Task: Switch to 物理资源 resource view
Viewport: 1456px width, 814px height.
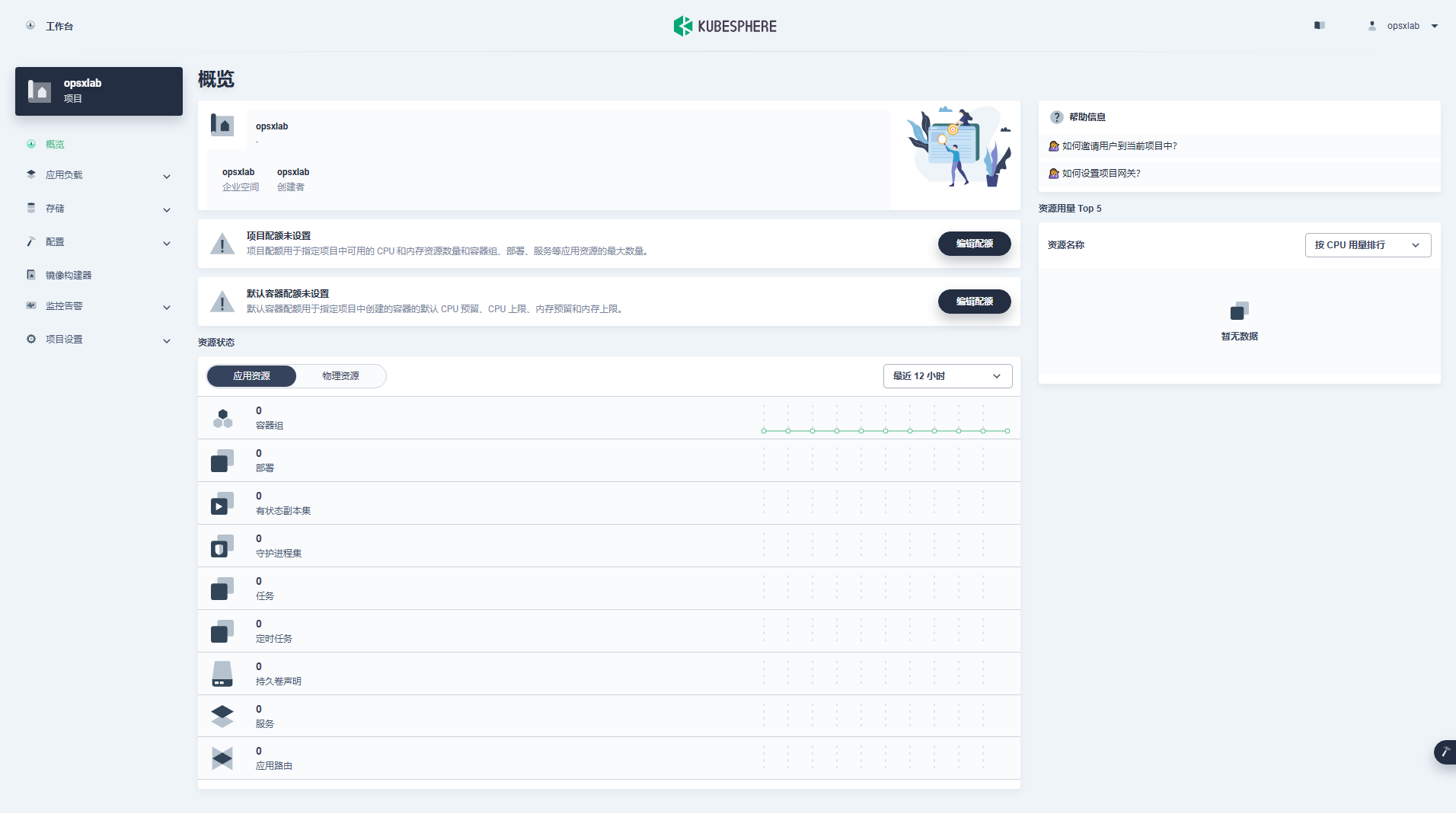Action: point(340,376)
